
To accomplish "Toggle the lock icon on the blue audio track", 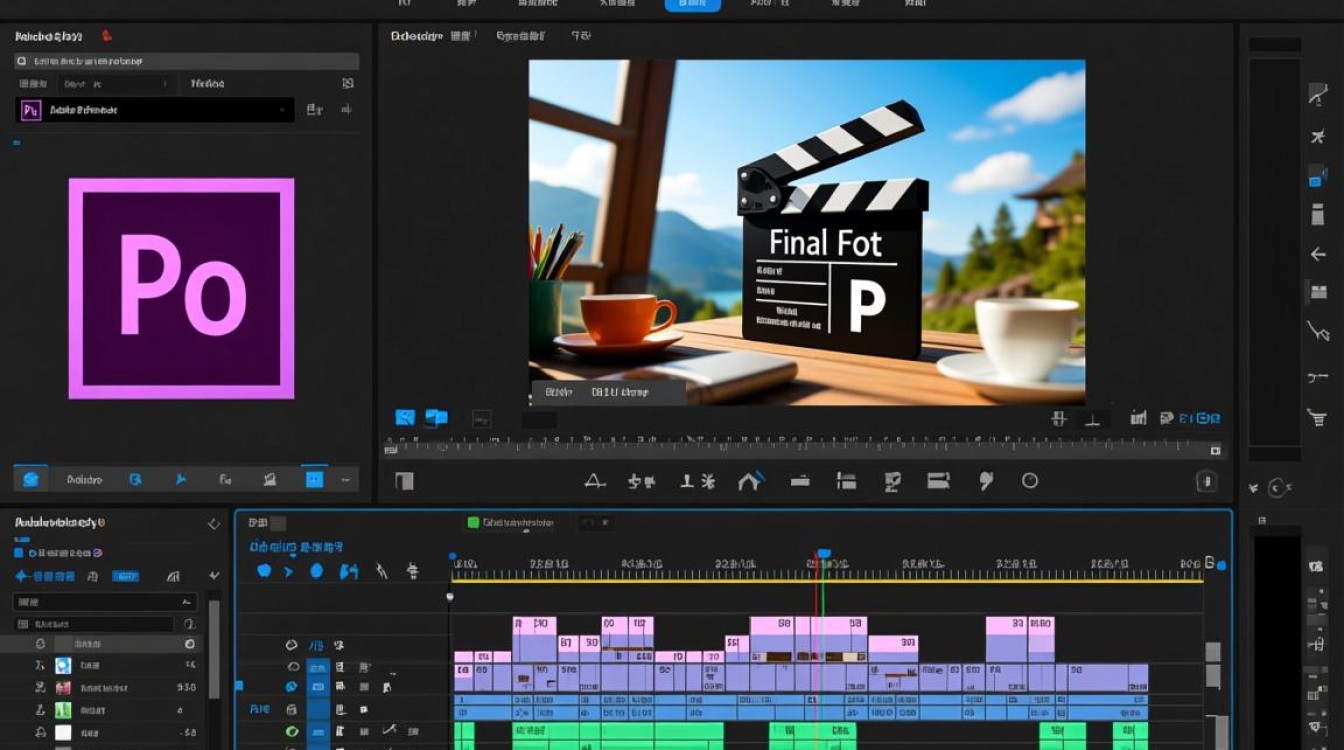I will (291, 709).
